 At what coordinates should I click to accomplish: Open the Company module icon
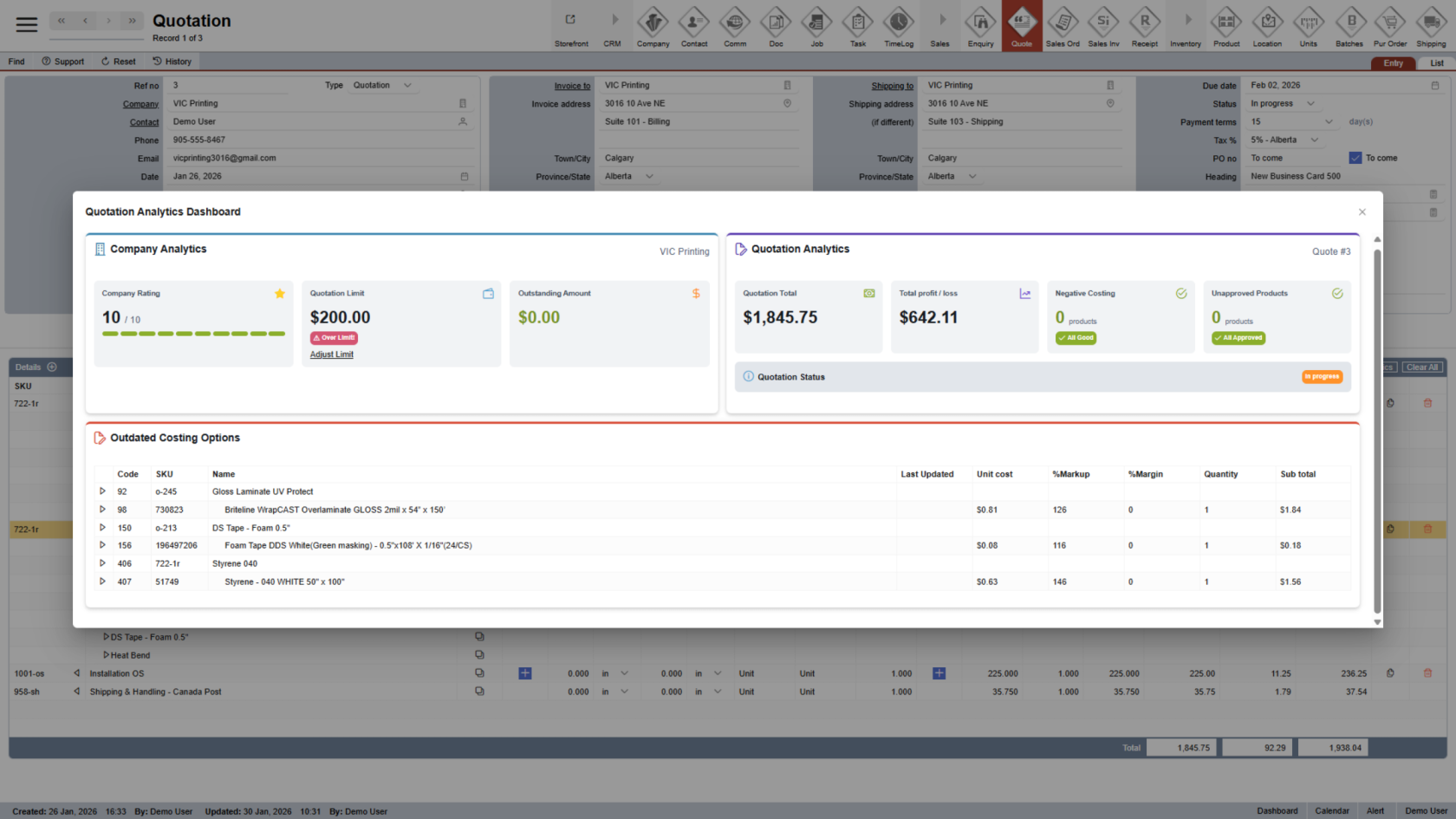coord(653,23)
